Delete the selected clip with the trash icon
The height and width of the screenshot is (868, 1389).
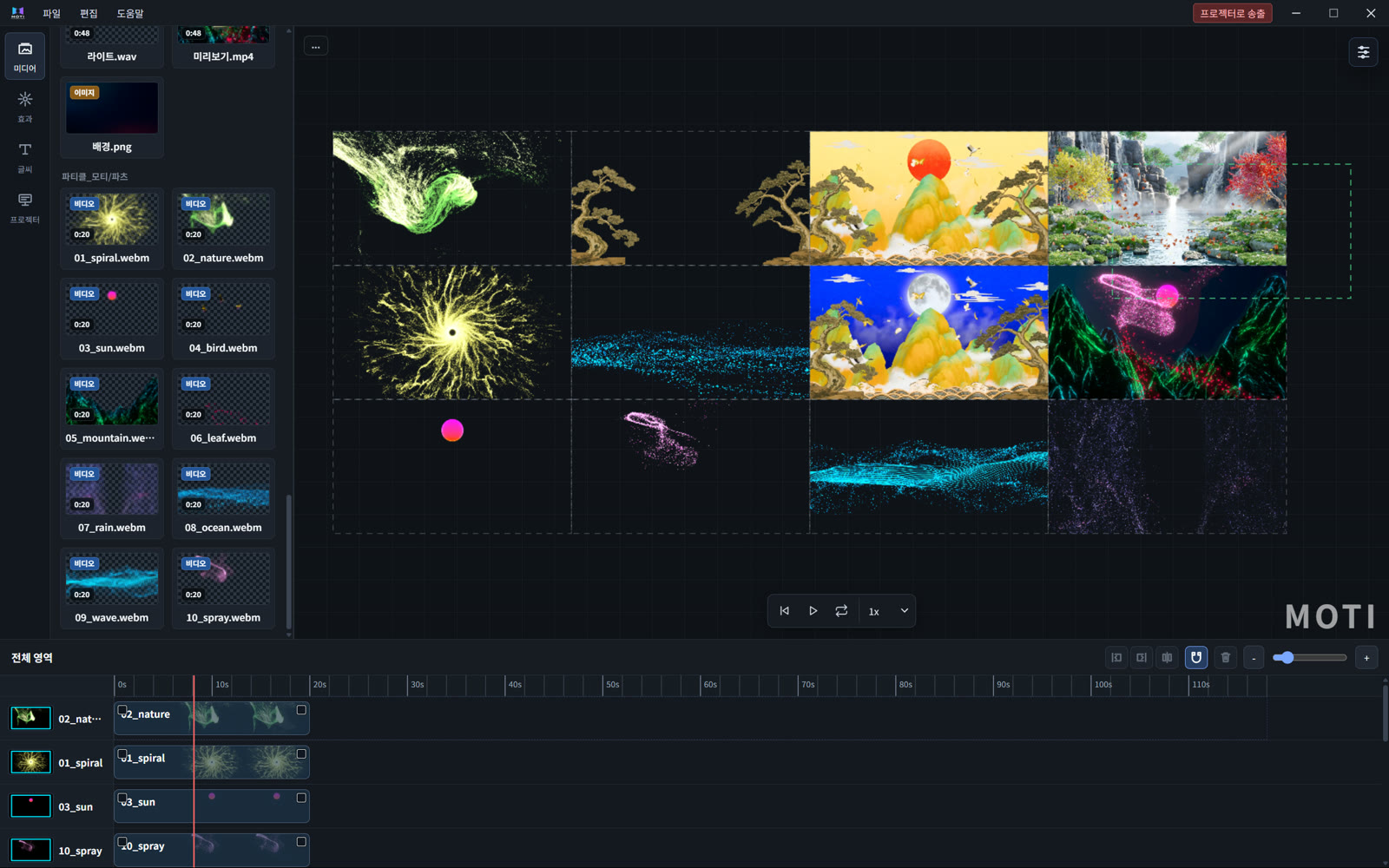tap(1225, 658)
